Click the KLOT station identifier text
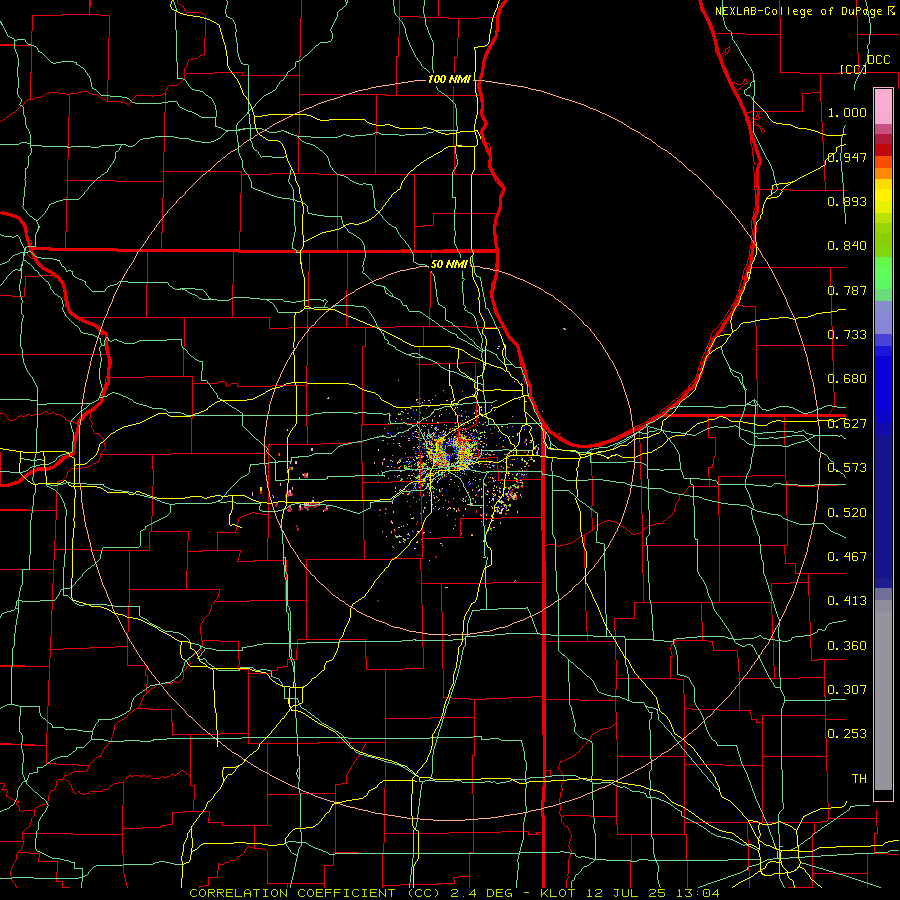The height and width of the screenshot is (900, 900). (x=557, y=893)
